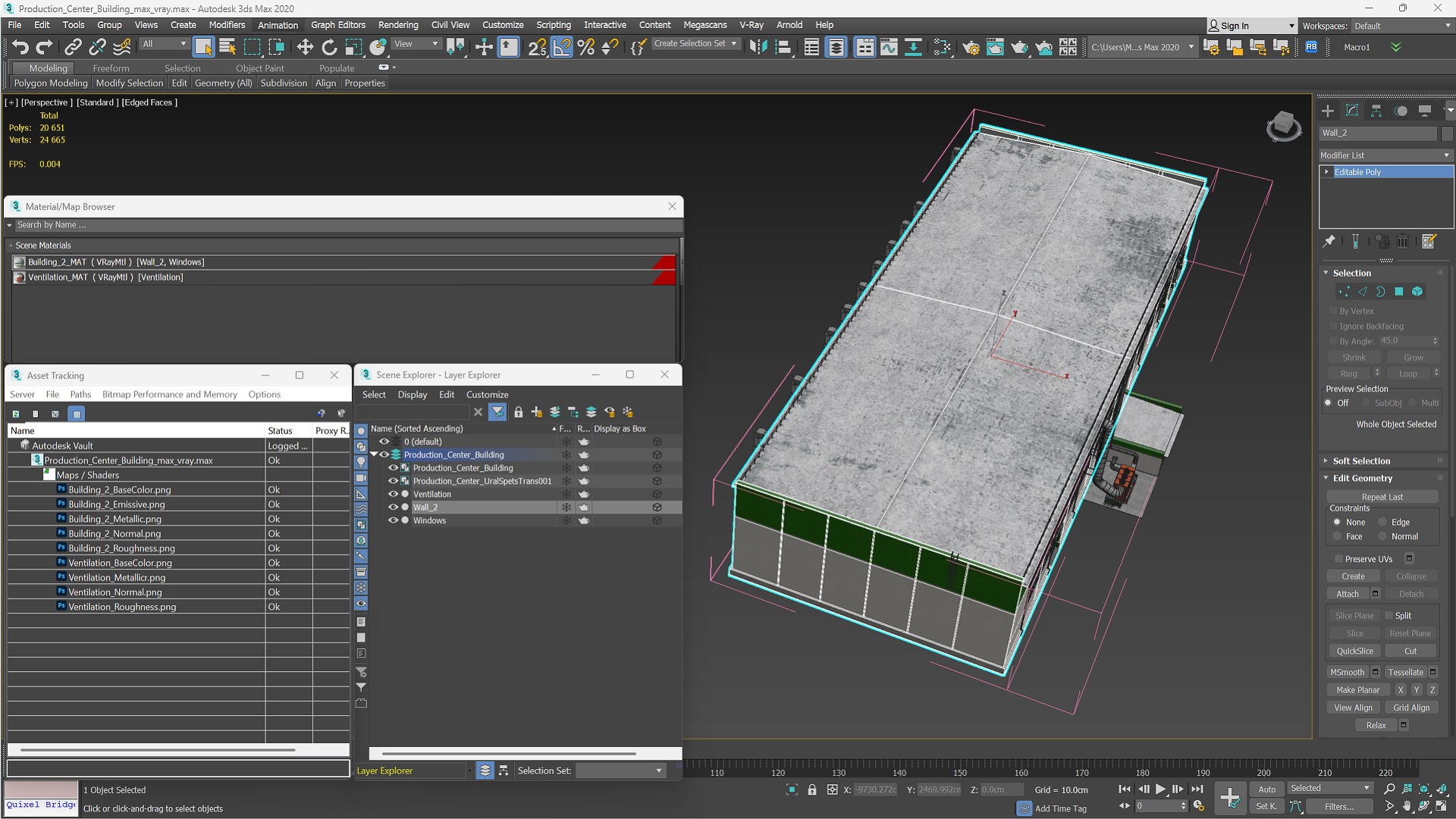Image resolution: width=1456 pixels, height=819 pixels.
Task: Click the Redo arrow in main toolbar
Action: tap(45, 47)
